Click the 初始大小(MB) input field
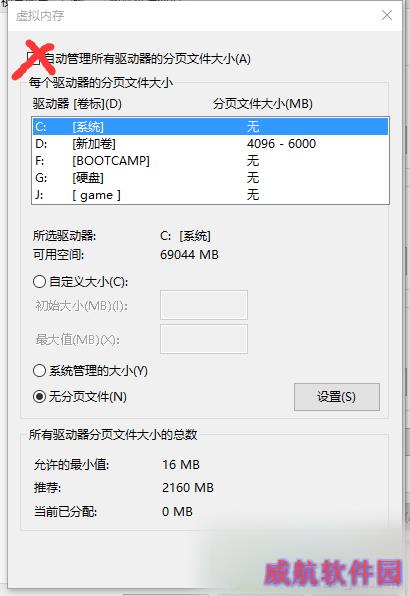410x596 pixels. click(x=204, y=305)
